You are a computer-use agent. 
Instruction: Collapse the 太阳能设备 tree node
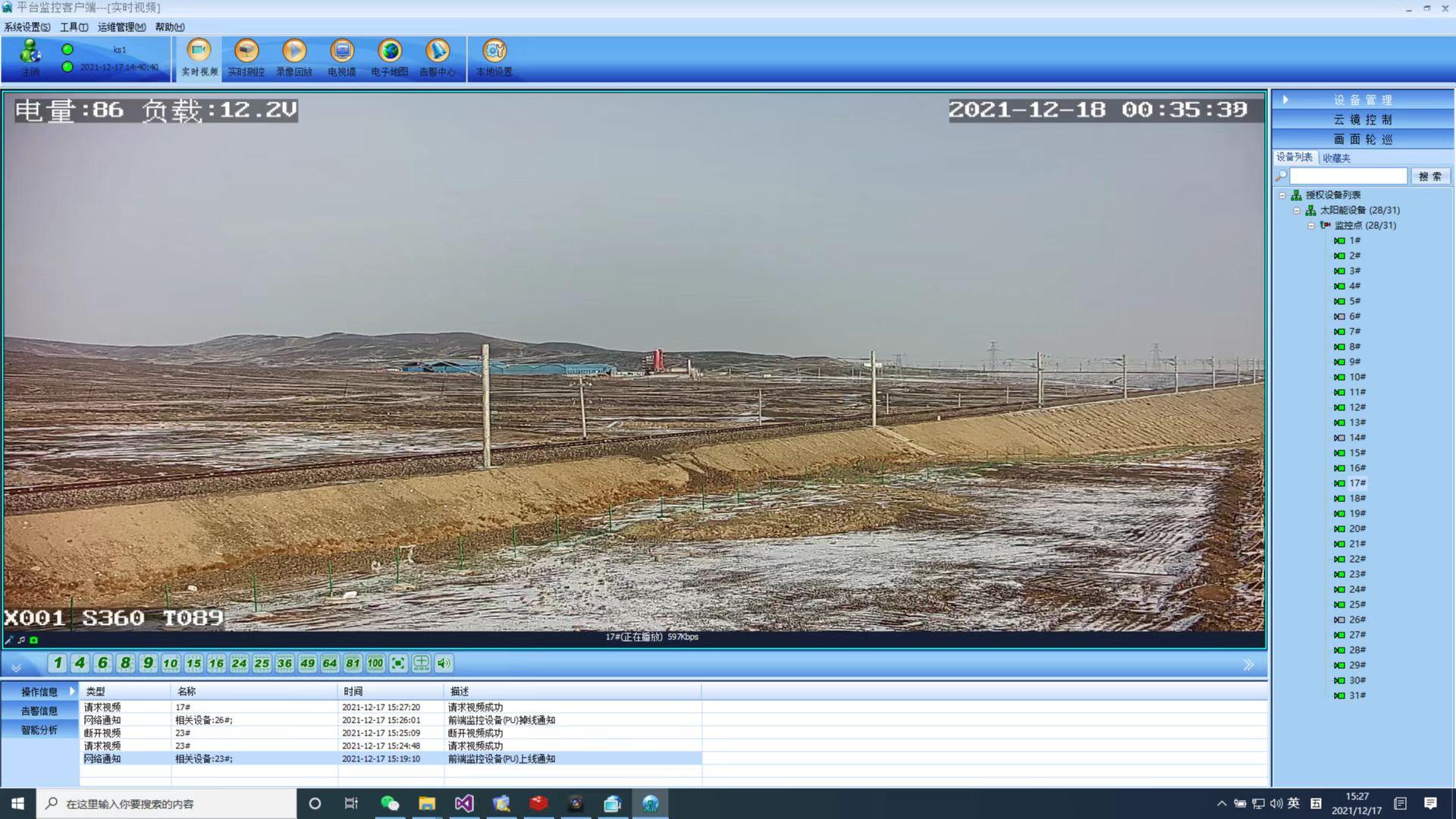point(1297,210)
